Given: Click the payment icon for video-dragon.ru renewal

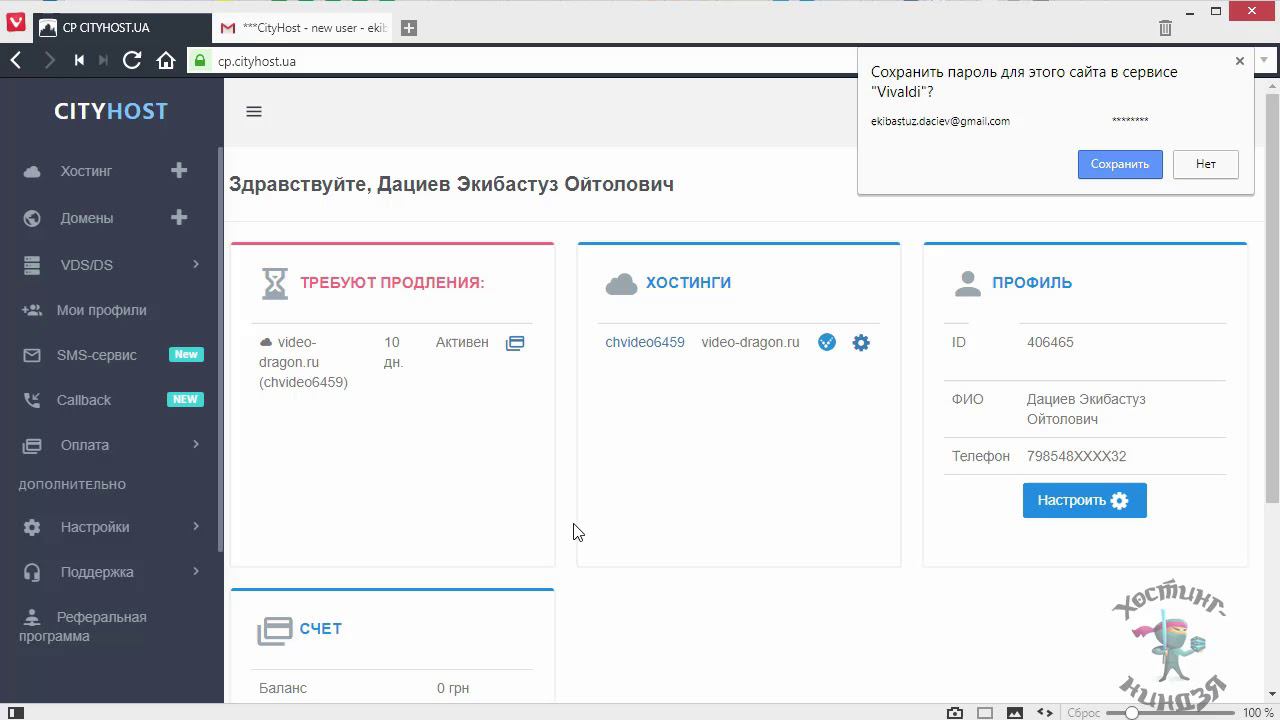Looking at the screenshot, I should click(x=515, y=343).
